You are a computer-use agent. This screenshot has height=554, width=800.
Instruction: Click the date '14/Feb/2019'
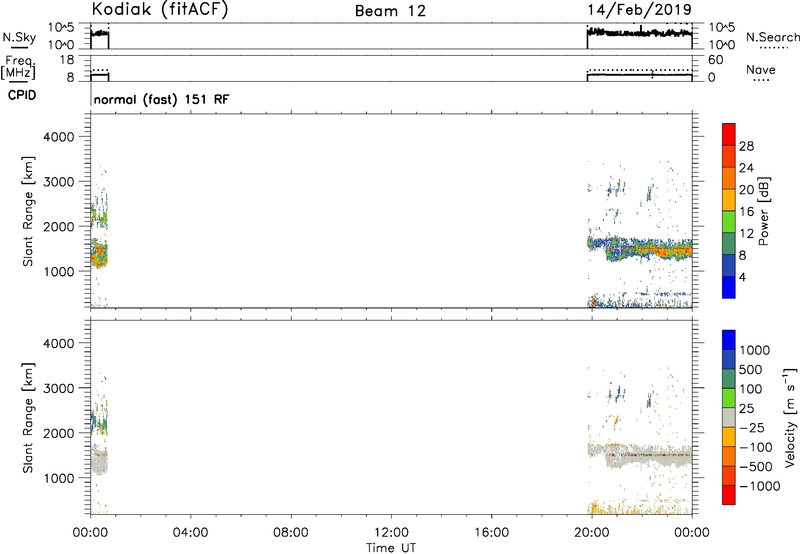[x=639, y=9]
